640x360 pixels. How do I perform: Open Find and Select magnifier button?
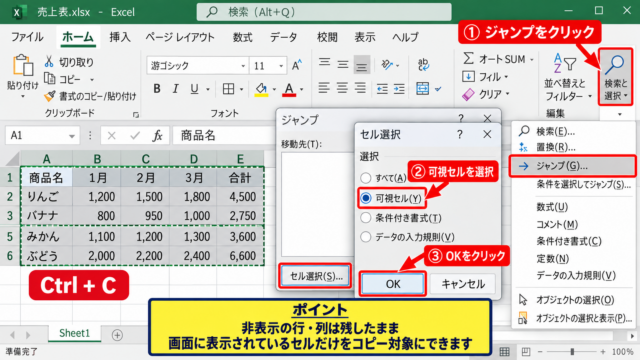tap(616, 77)
